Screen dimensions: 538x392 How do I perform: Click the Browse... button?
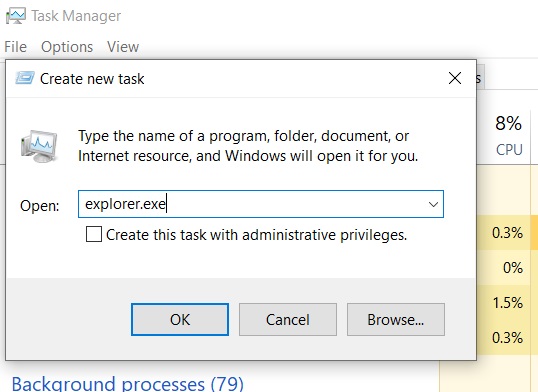(x=396, y=320)
